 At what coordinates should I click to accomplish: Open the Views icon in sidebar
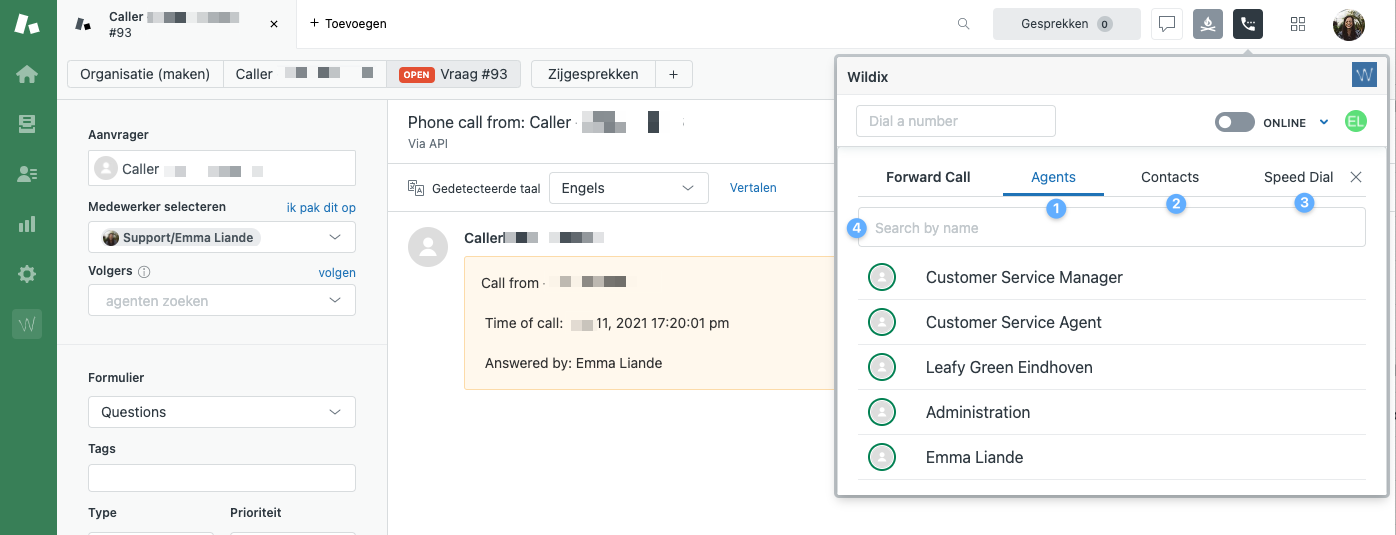(27, 124)
